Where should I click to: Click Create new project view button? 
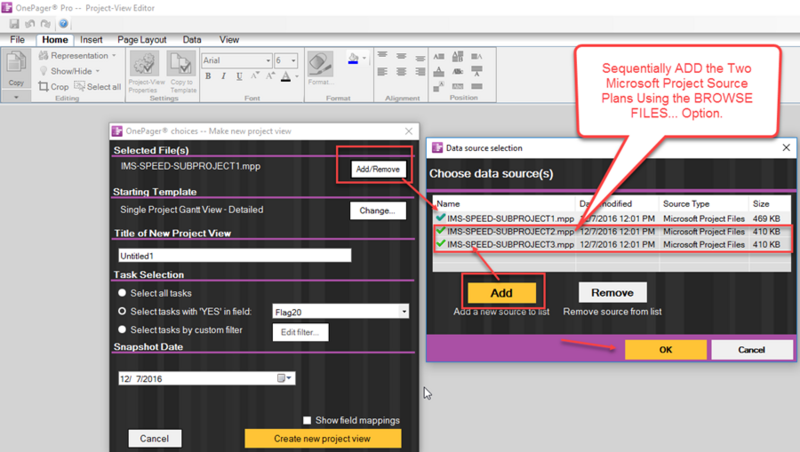(322, 439)
